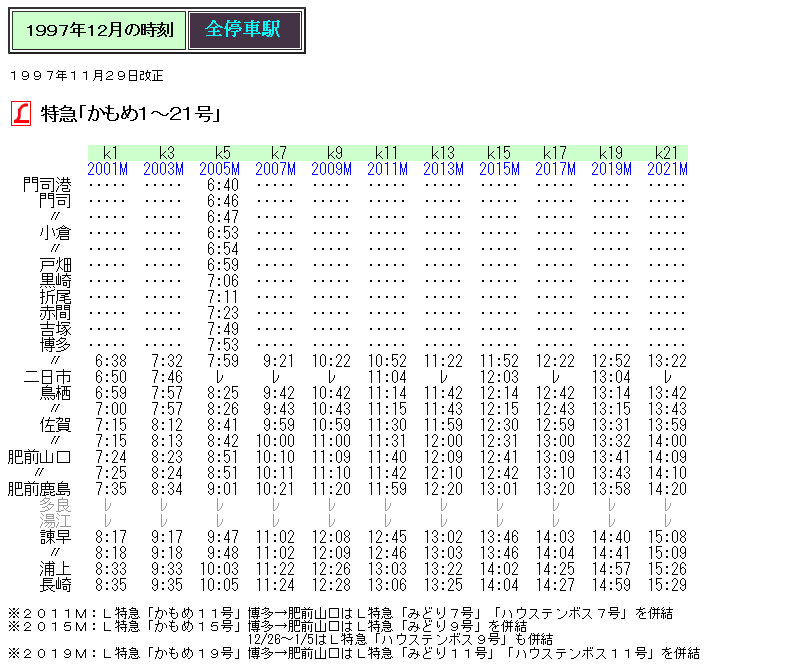810x670 pixels.
Task: Click the 6:40 門司港 departure time
Action: pos(223,184)
